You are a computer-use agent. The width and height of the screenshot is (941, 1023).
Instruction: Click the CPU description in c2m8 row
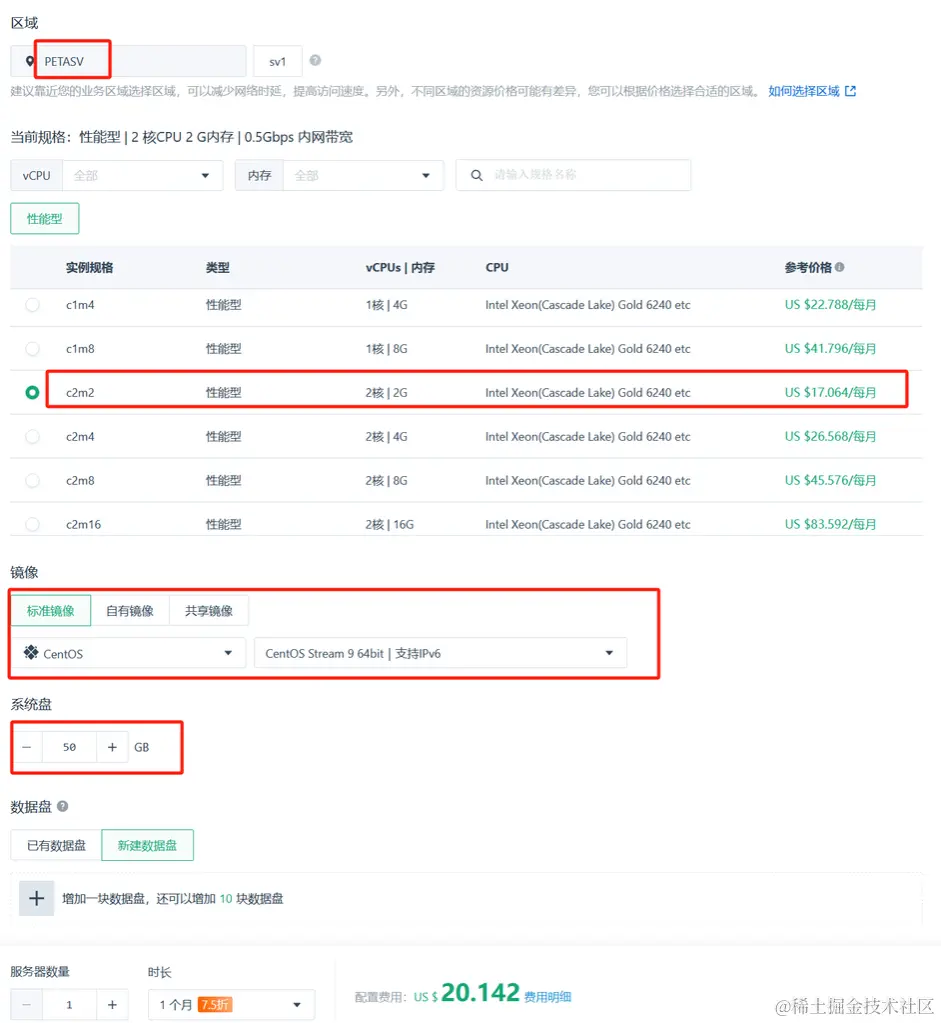[x=588, y=480]
